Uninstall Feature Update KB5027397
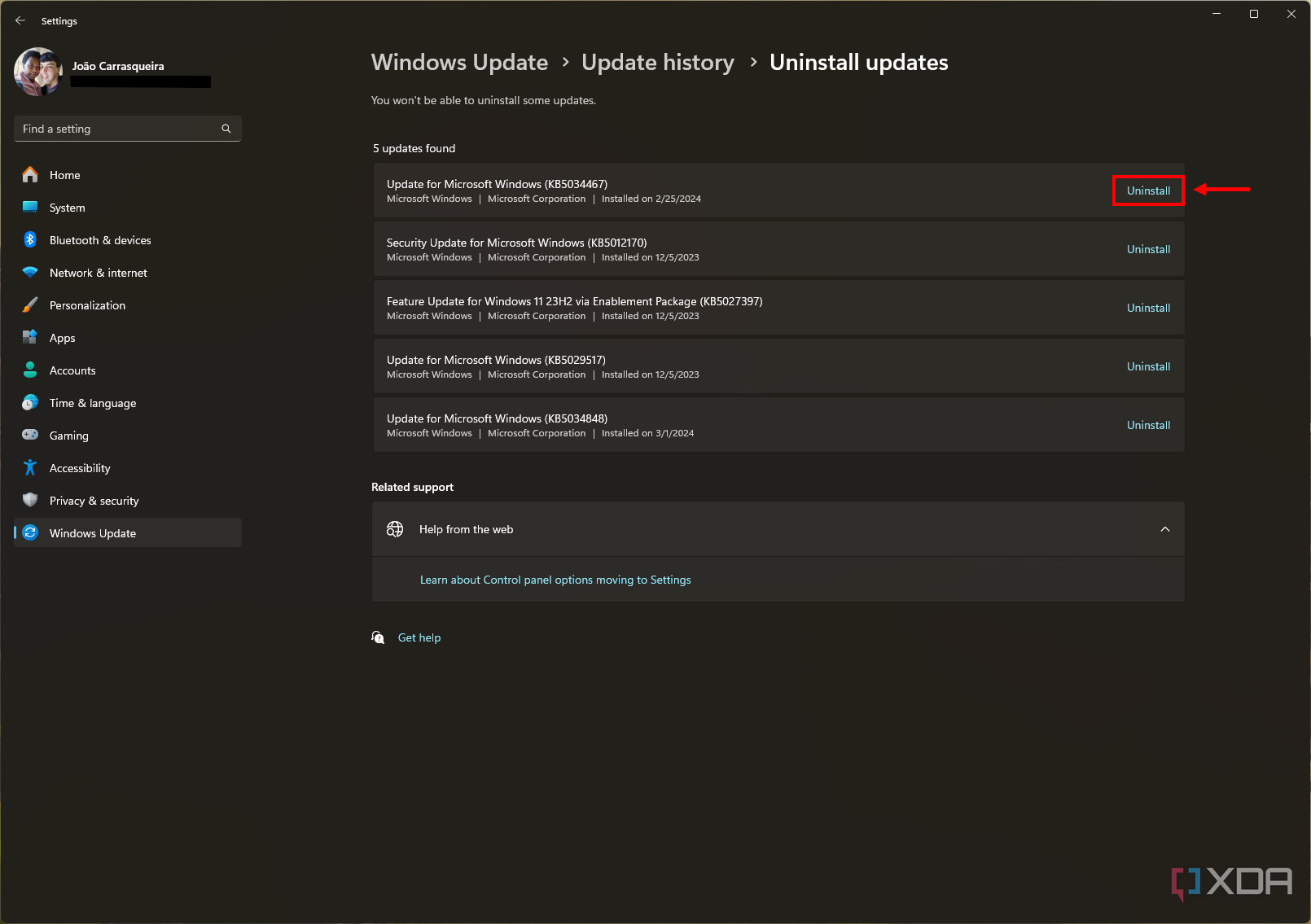This screenshot has width=1311, height=924. click(1148, 308)
